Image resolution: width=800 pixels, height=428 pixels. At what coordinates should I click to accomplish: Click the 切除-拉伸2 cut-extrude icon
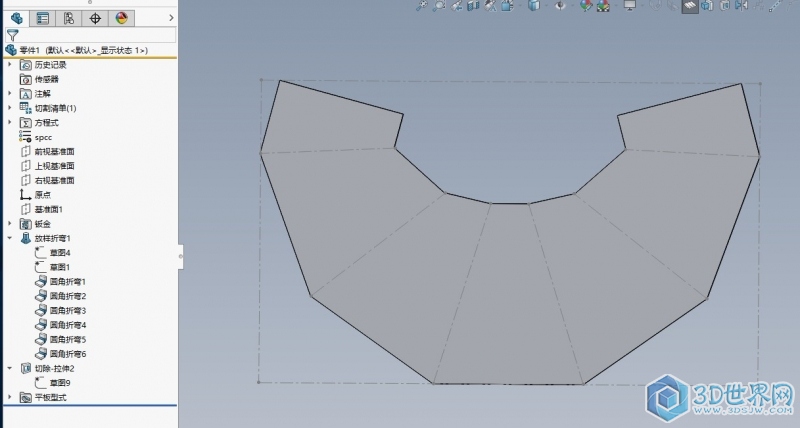26,368
